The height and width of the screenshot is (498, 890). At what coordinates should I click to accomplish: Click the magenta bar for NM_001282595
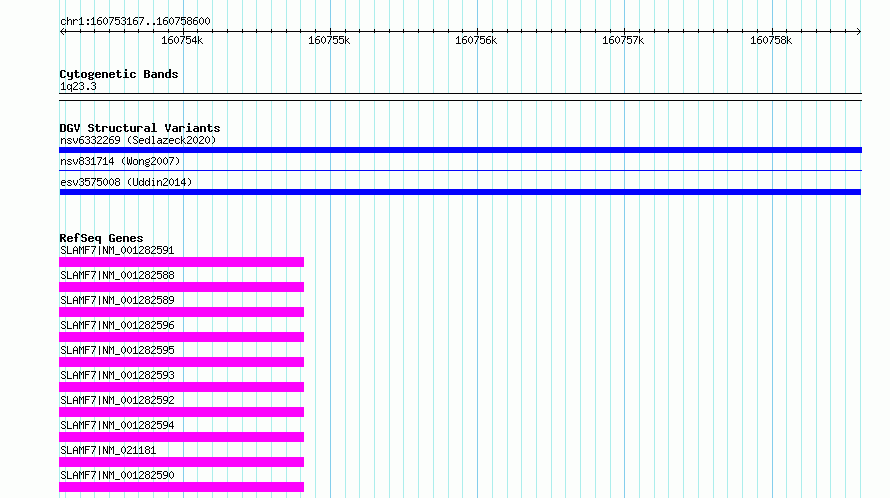pyautogui.click(x=182, y=362)
